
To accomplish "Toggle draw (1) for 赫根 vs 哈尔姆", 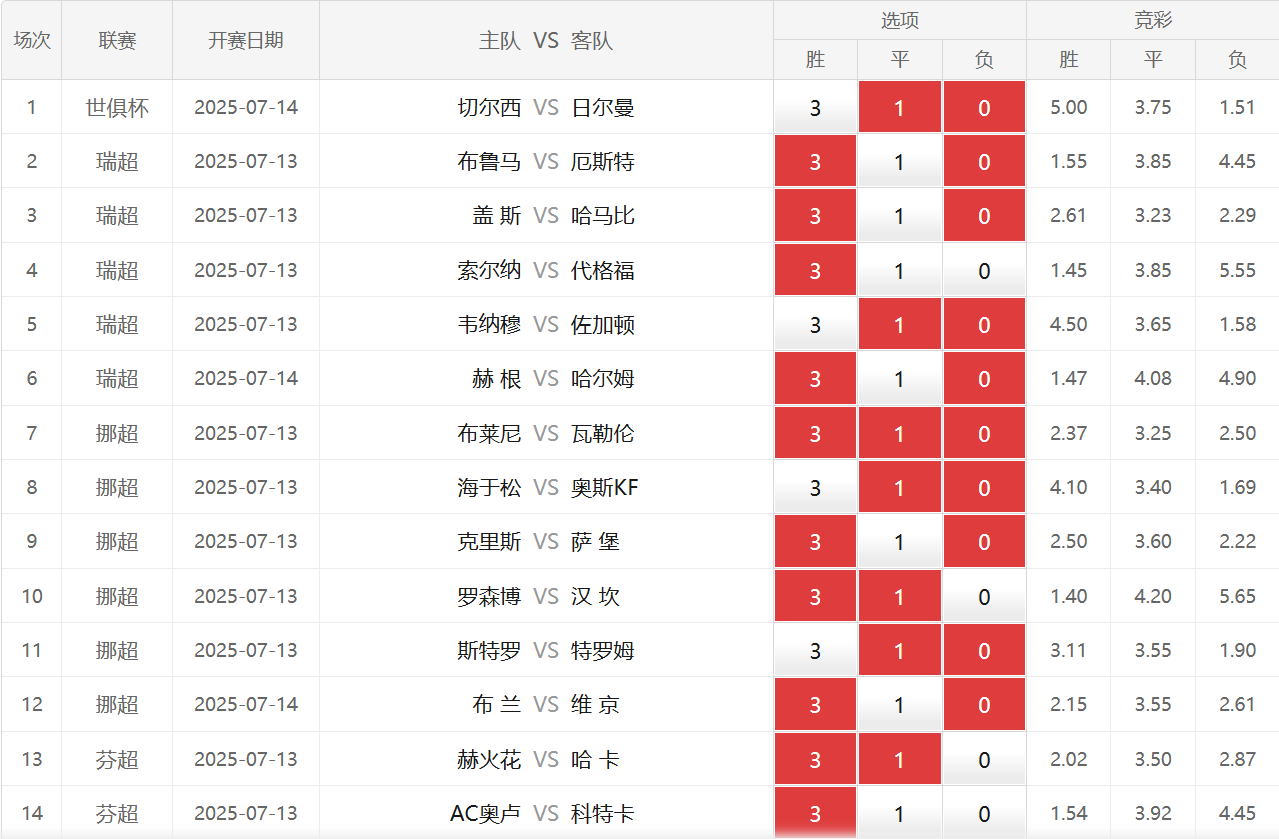I will click(899, 378).
